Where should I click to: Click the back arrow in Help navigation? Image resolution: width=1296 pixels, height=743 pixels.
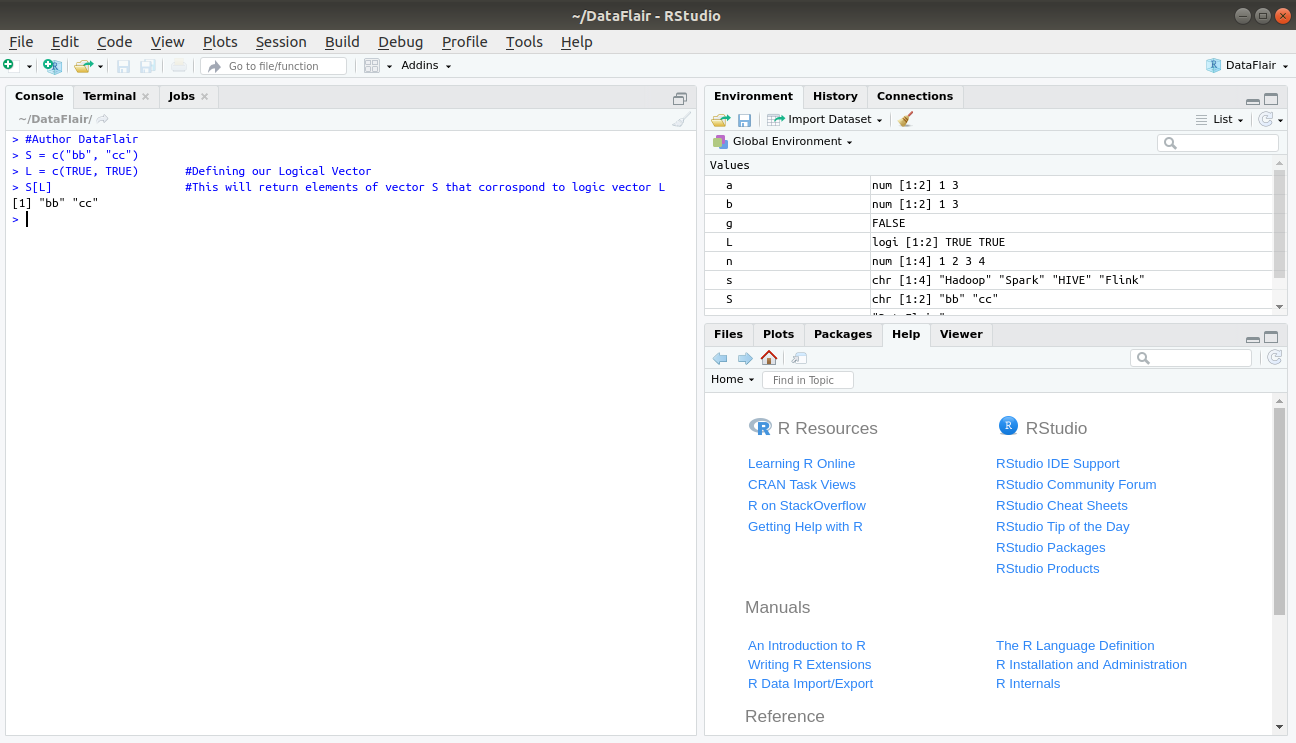720,358
